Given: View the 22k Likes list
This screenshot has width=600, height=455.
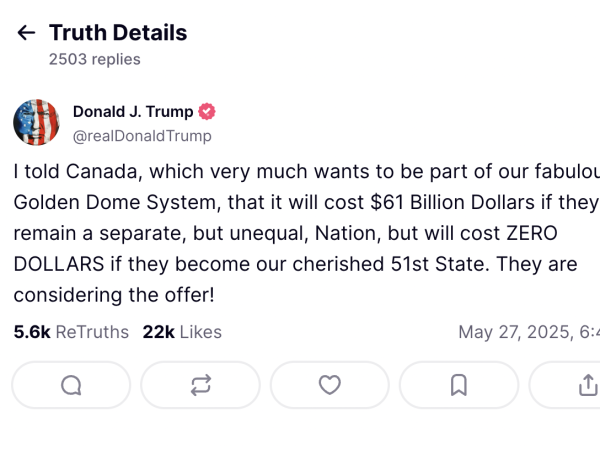Looking at the screenshot, I should 182,332.
